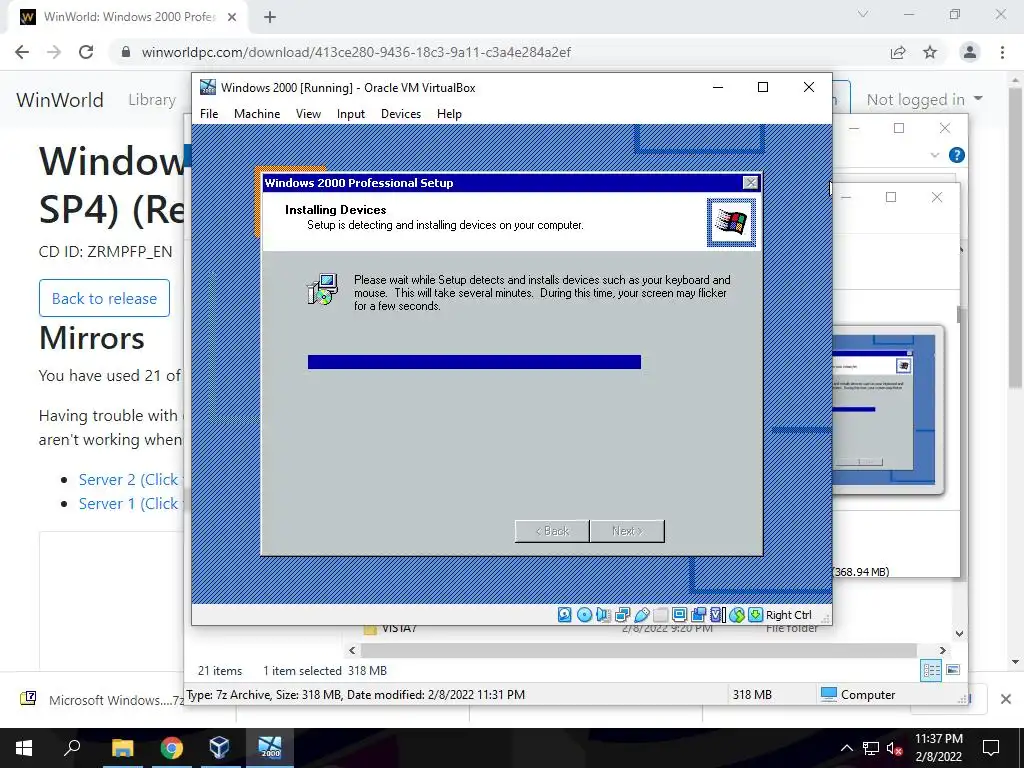Image resolution: width=1024 pixels, height=768 pixels.
Task: Click the Chrome forward arrow
Action: (54, 52)
